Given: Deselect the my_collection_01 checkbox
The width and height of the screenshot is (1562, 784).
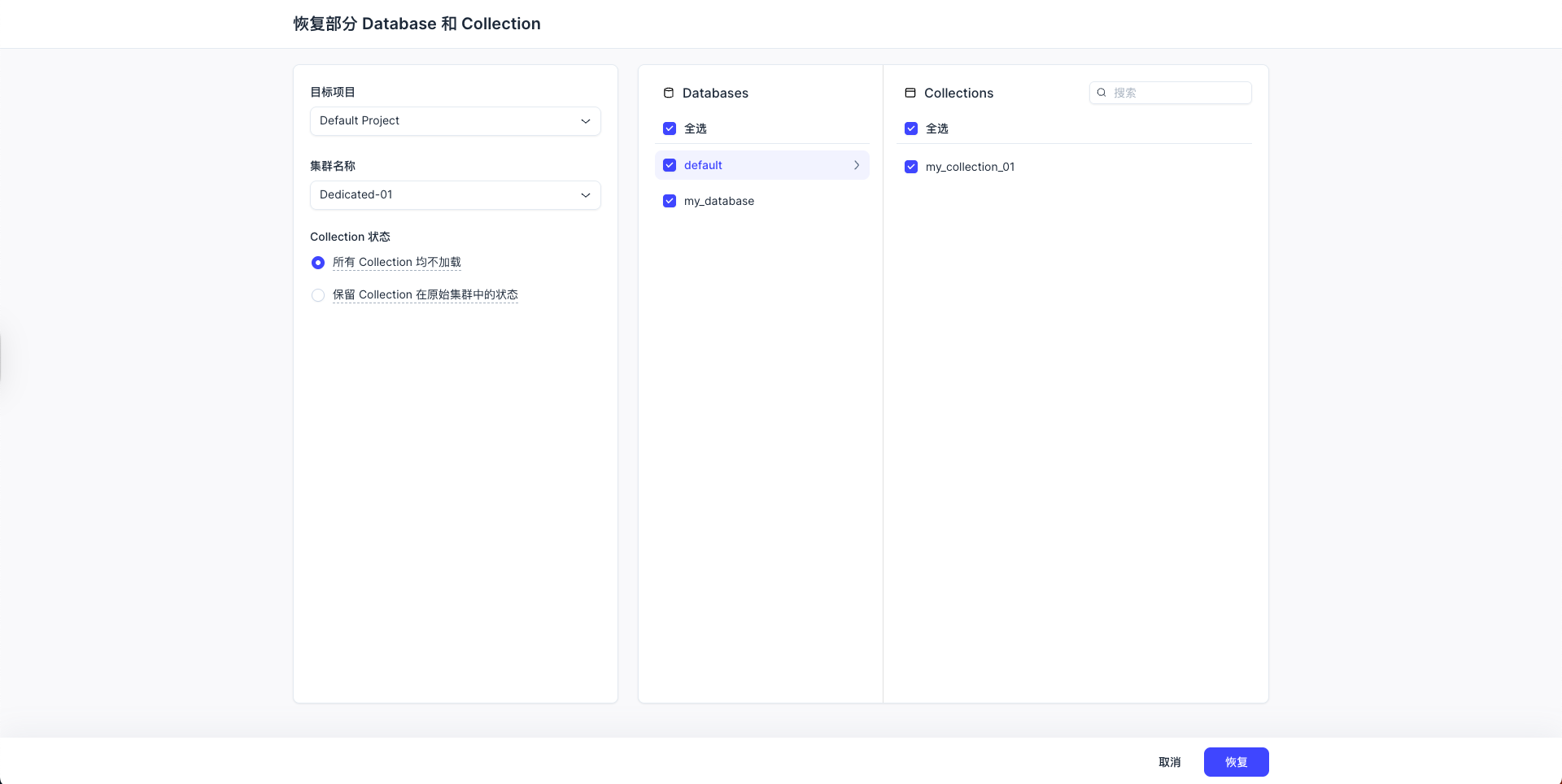Looking at the screenshot, I should coord(911,167).
